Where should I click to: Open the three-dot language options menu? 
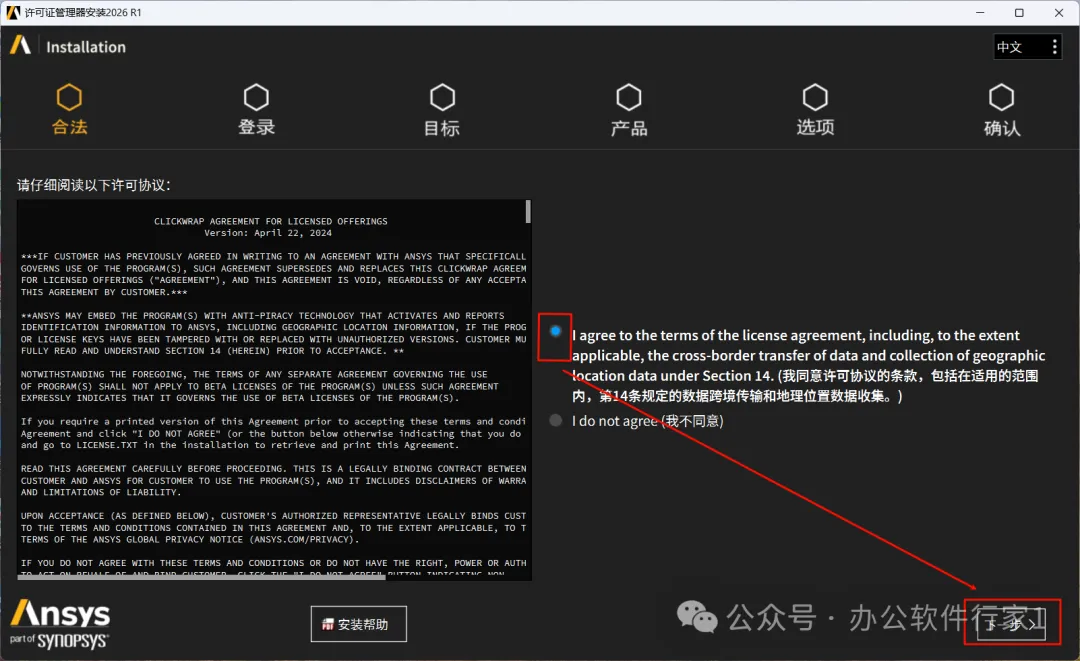click(1055, 47)
